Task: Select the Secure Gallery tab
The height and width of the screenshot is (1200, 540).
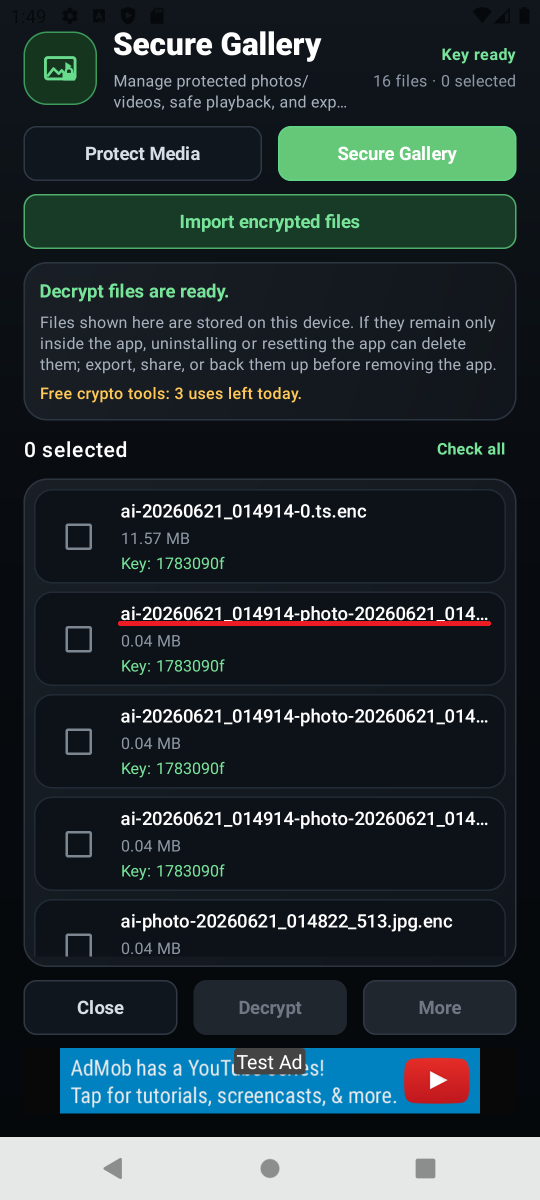Action: tap(397, 154)
